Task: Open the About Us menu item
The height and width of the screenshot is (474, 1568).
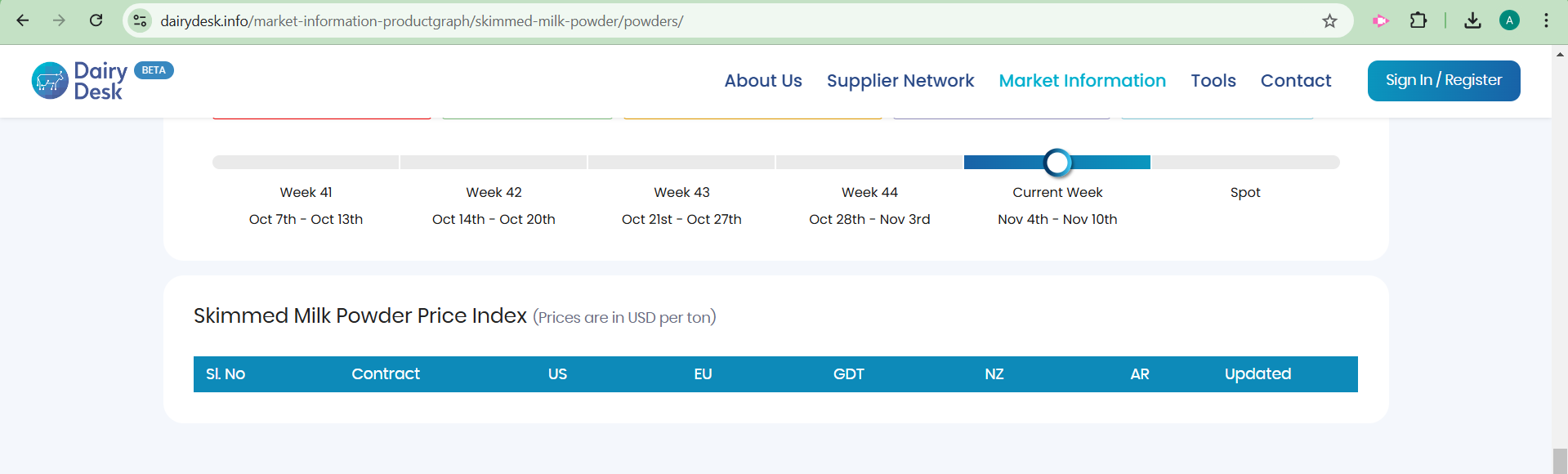Action: 762,81
